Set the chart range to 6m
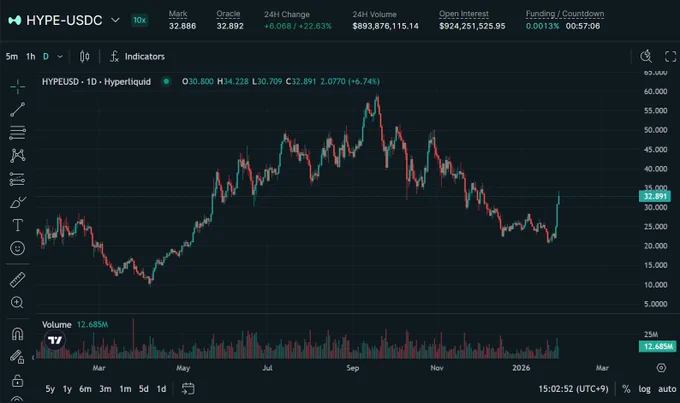The width and height of the screenshot is (680, 403). coord(85,389)
